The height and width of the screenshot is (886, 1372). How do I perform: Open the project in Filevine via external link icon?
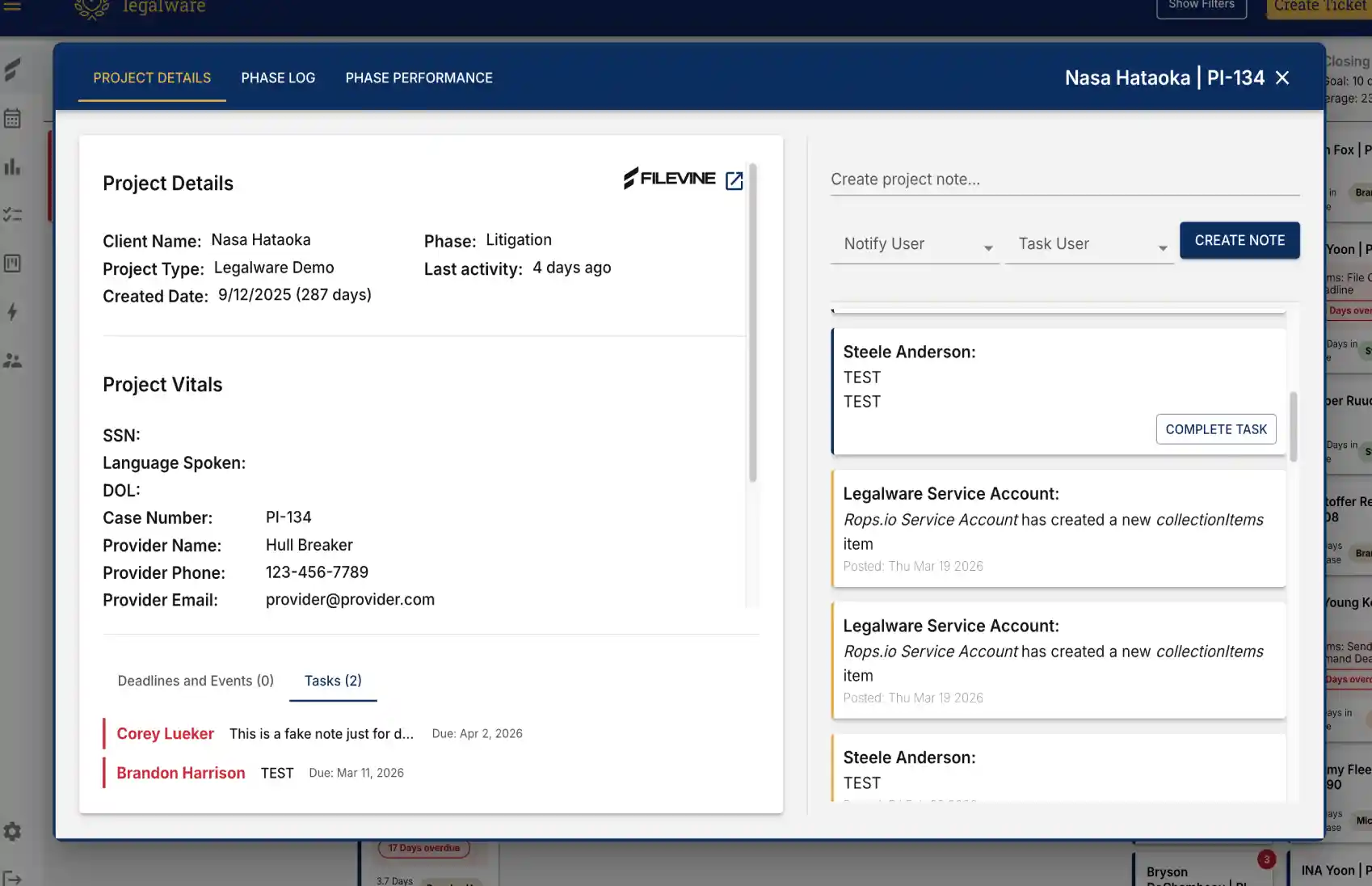point(734,180)
